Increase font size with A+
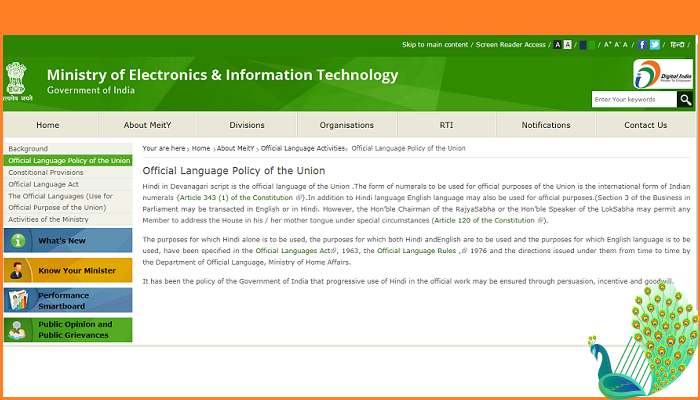Image resolution: width=700 pixels, height=400 pixels. coord(606,45)
